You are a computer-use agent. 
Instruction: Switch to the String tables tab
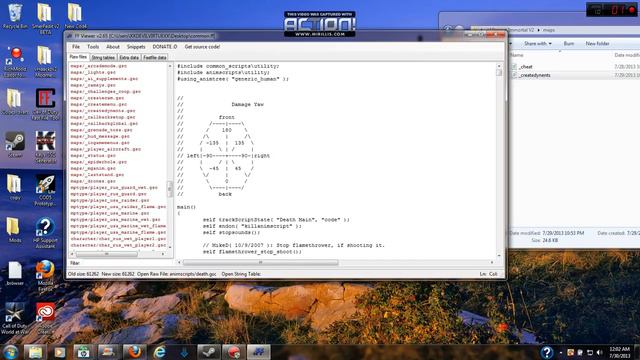[x=103, y=58]
